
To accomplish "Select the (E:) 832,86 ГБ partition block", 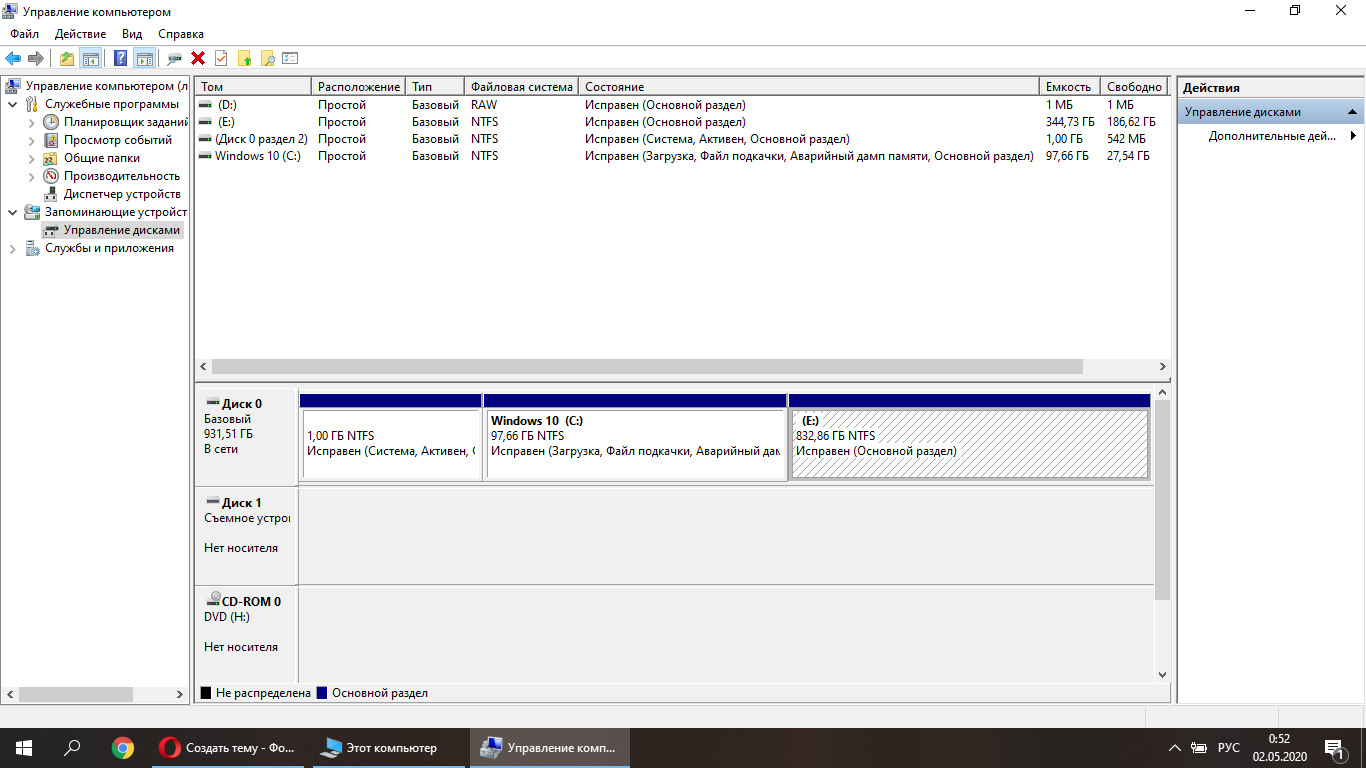I will pyautogui.click(x=969, y=436).
